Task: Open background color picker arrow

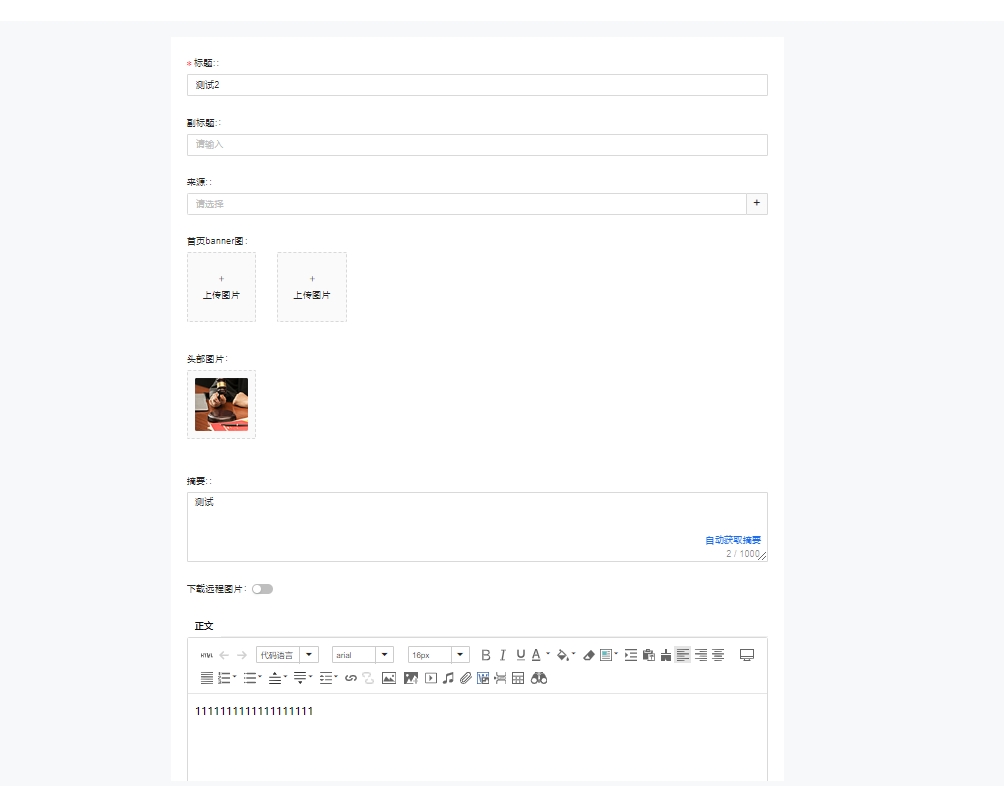Action: tap(574, 654)
